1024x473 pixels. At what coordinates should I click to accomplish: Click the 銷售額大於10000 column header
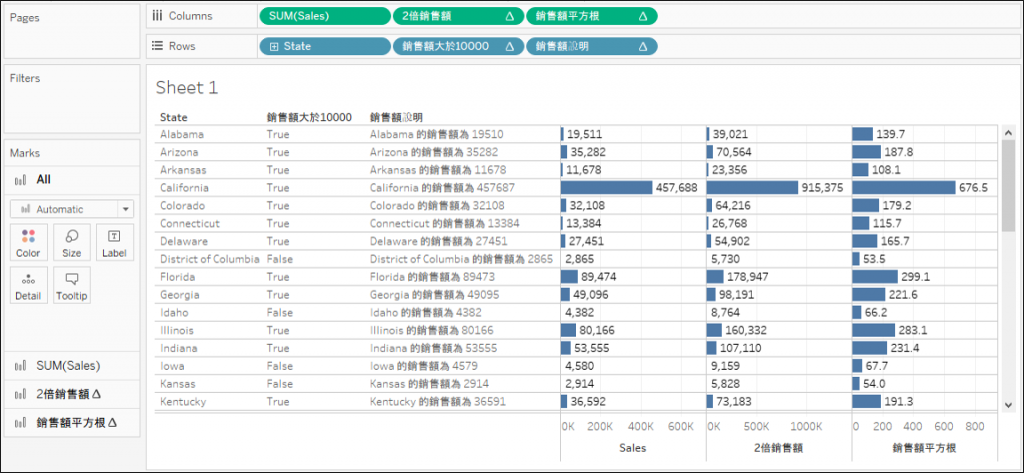(x=309, y=118)
